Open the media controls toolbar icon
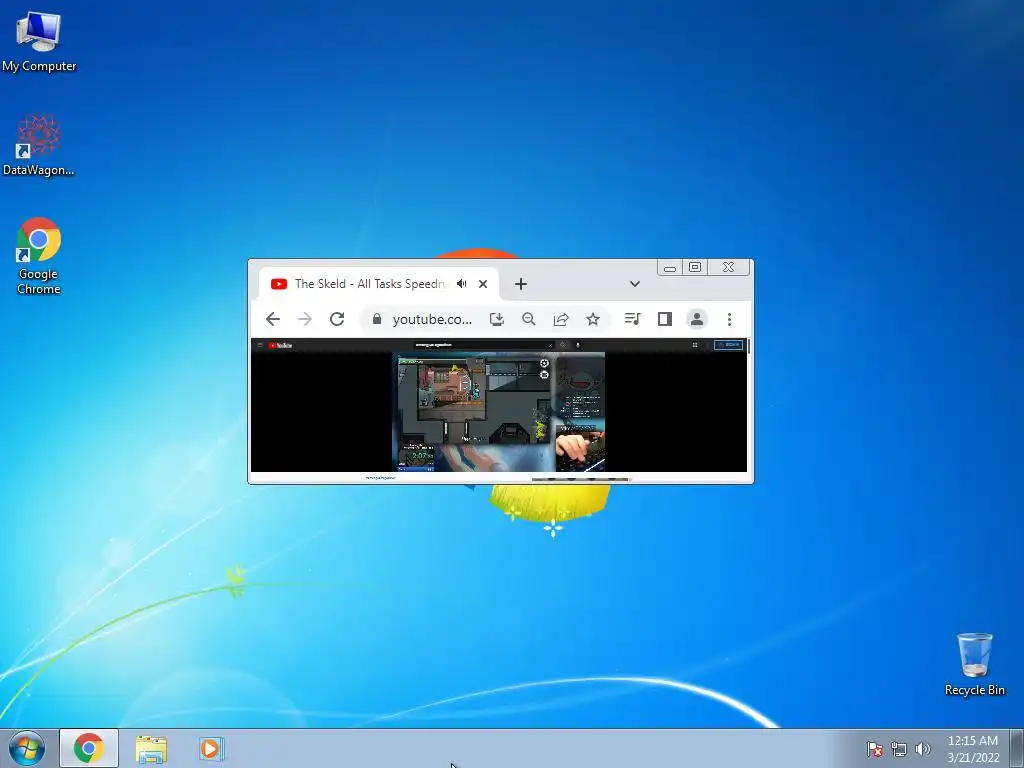The height and width of the screenshot is (768, 1024). tap(632, 319)
